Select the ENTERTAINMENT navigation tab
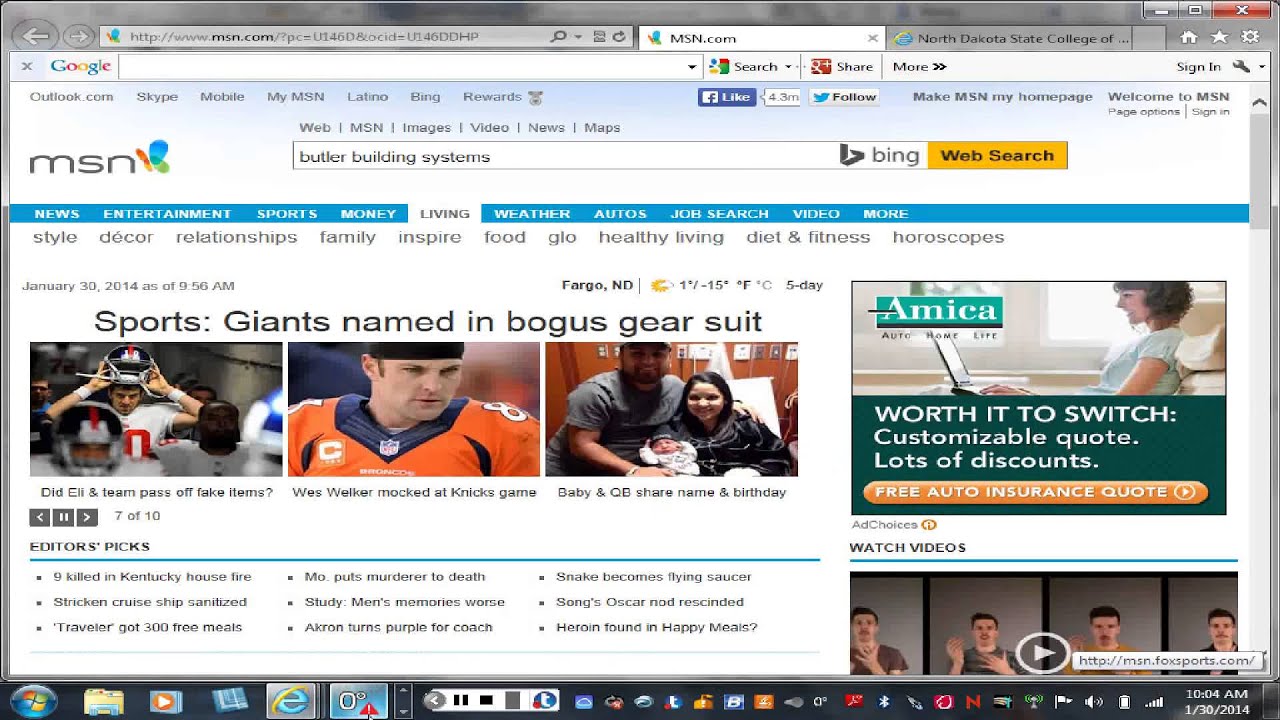Screen dimensions: 1280x720 (x=167, y=214)
